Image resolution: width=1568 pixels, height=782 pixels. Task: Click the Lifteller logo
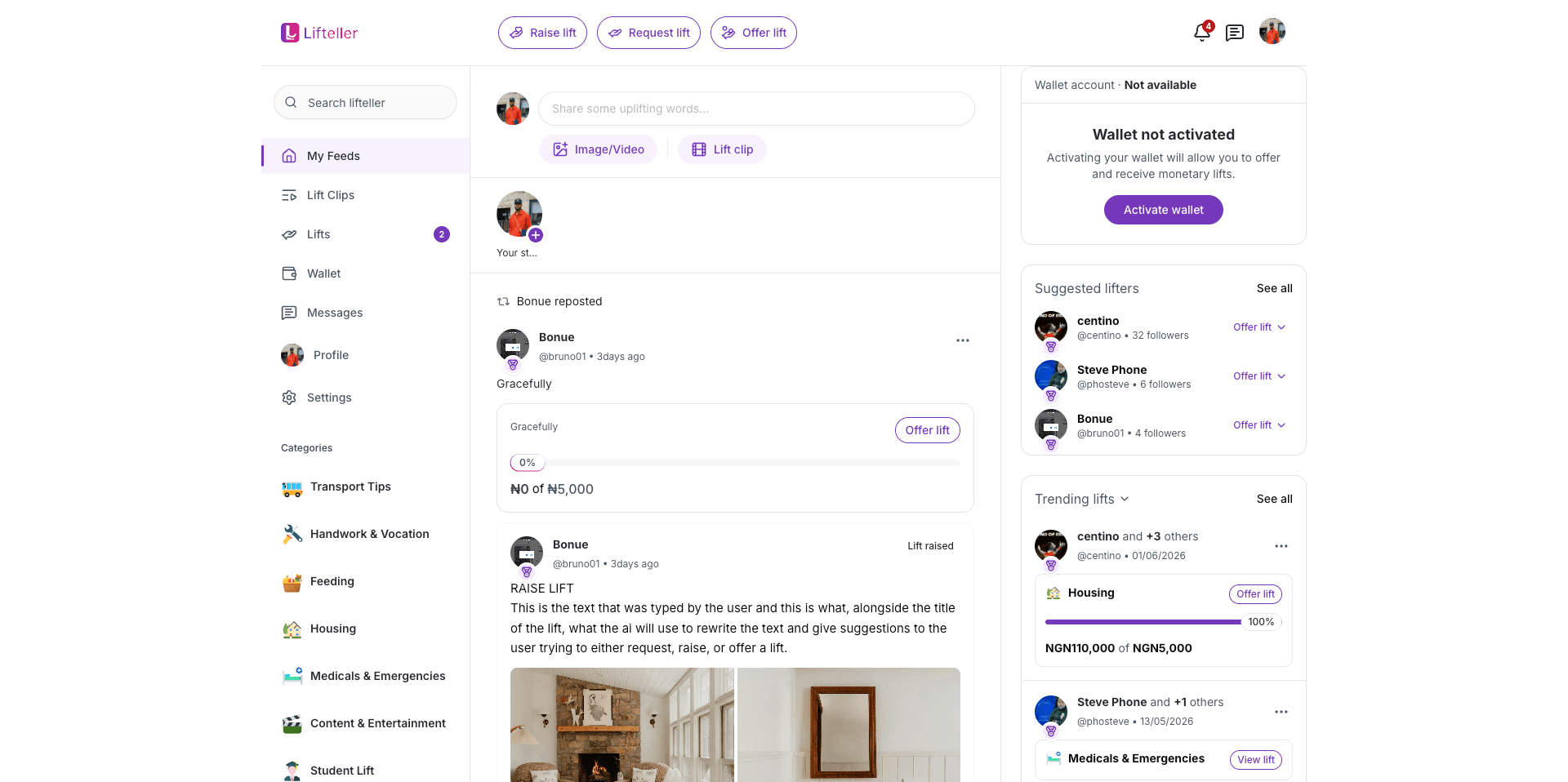319,33
